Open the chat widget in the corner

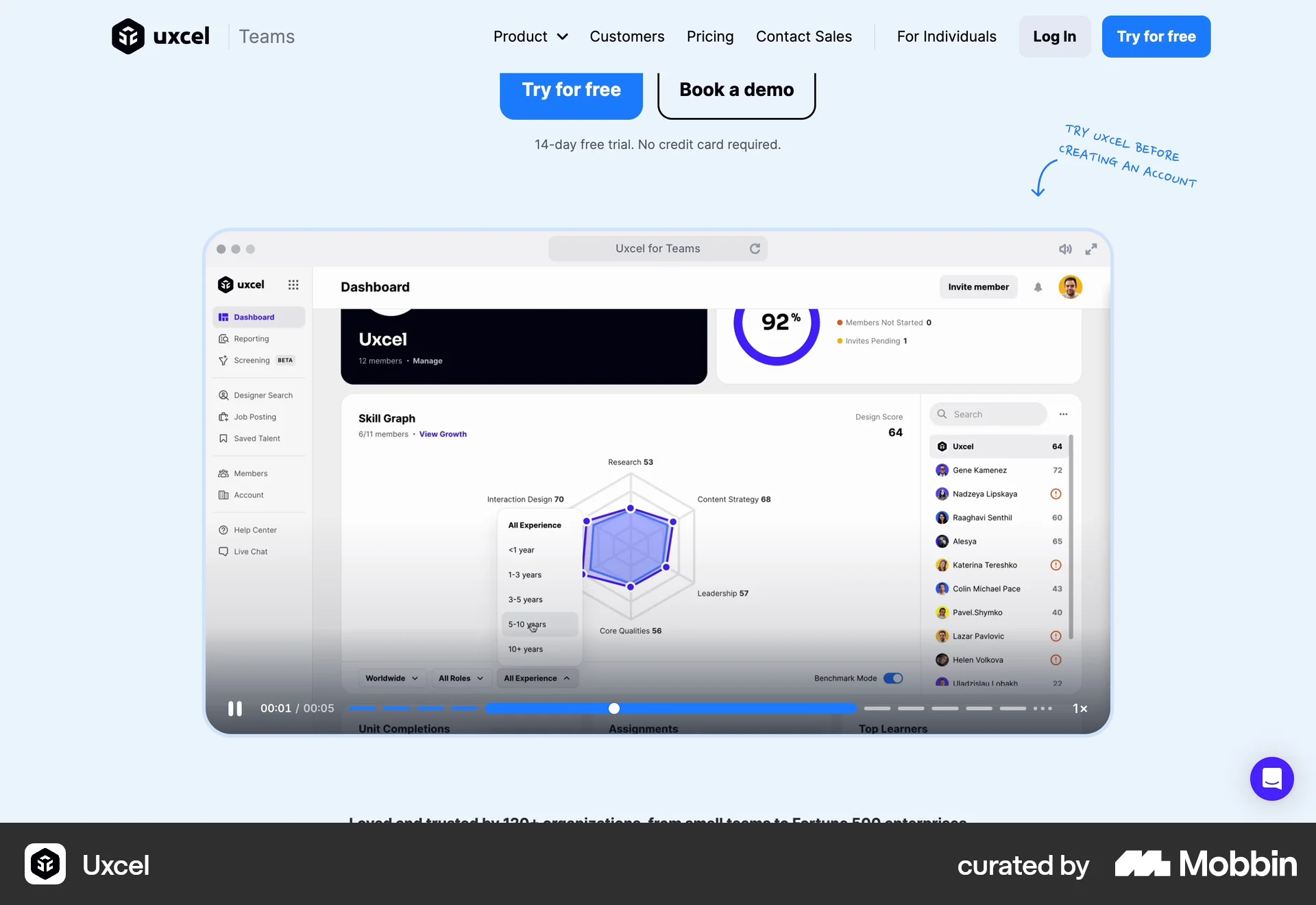[1271, 779]
